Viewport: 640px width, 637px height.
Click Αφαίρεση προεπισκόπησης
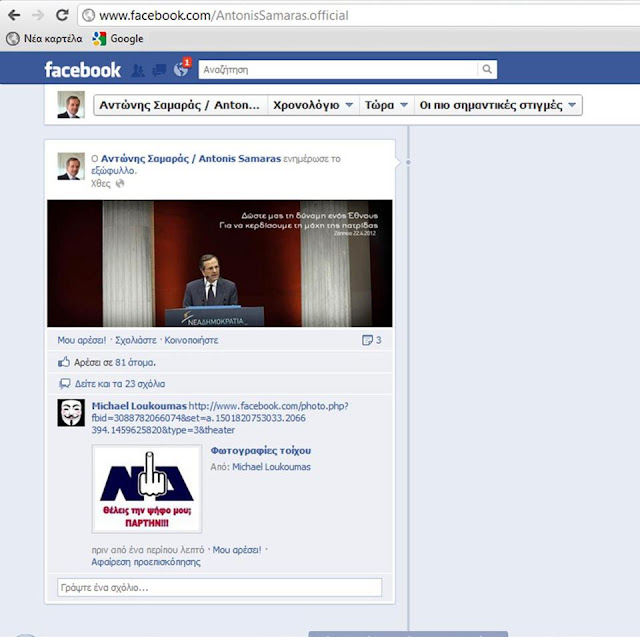[x=146, y=562]
